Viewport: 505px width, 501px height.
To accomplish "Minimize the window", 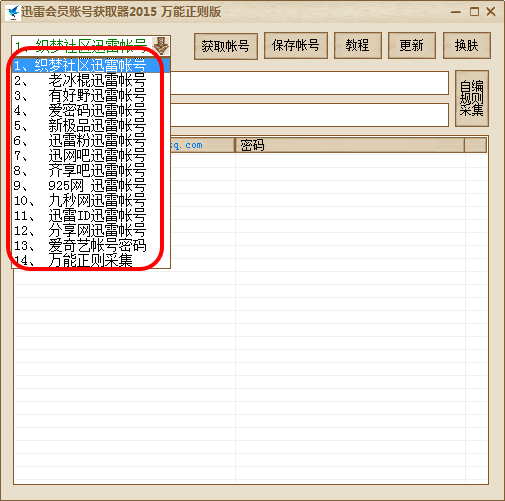I will click(x=456, y=12).
